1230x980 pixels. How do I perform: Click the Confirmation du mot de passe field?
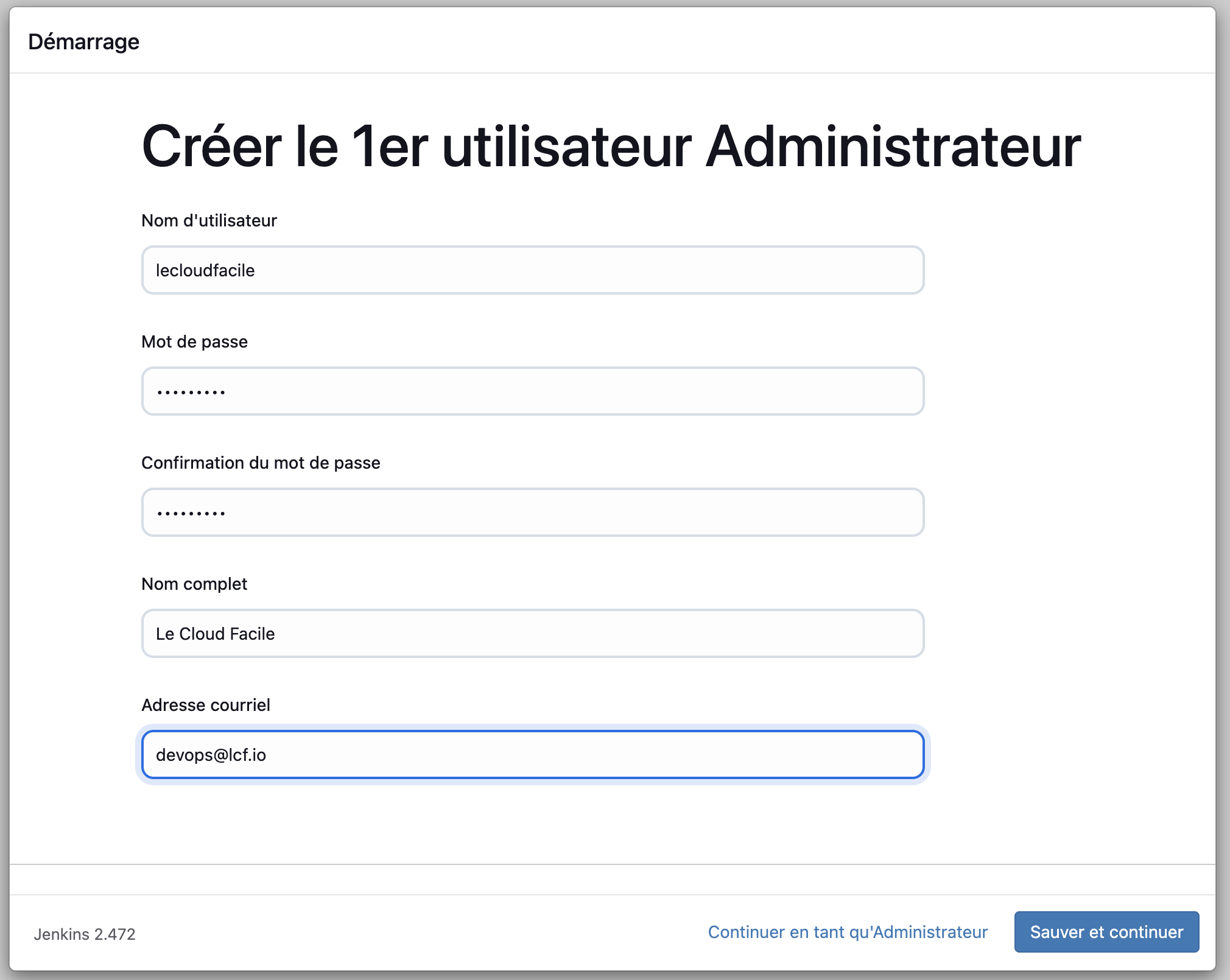(532, 513)
